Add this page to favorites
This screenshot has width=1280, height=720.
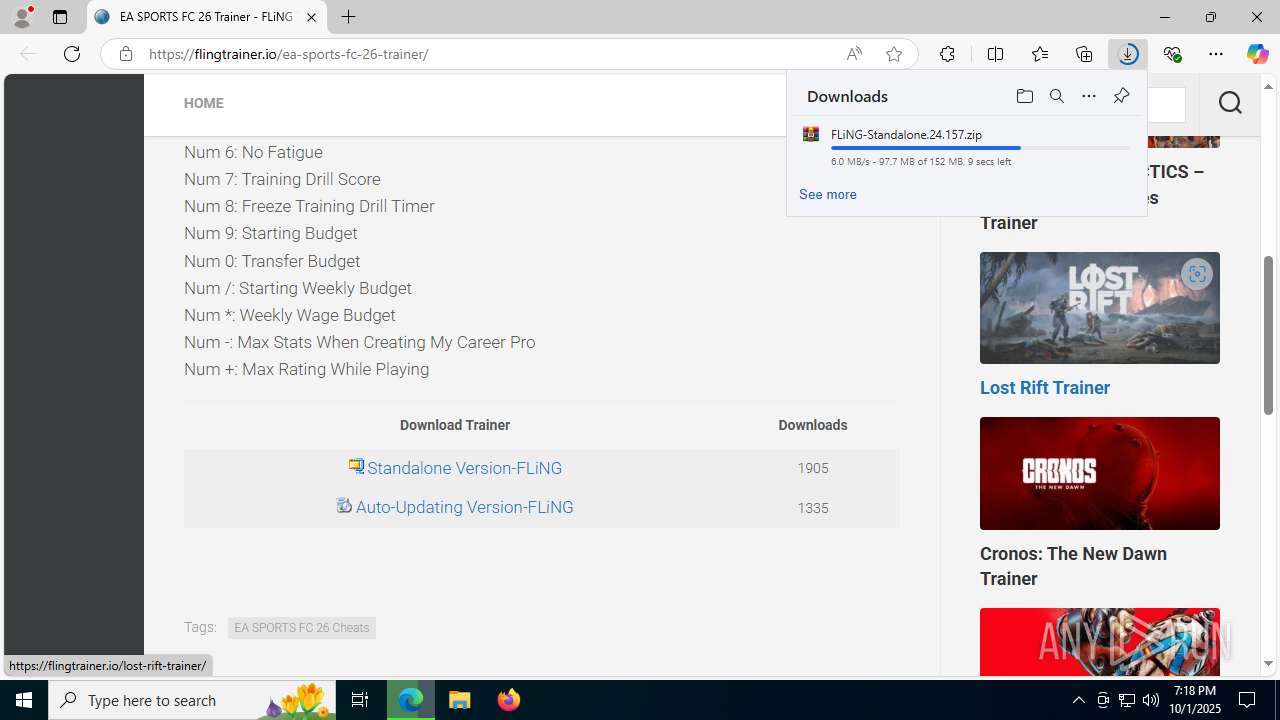tap(894, 54)
